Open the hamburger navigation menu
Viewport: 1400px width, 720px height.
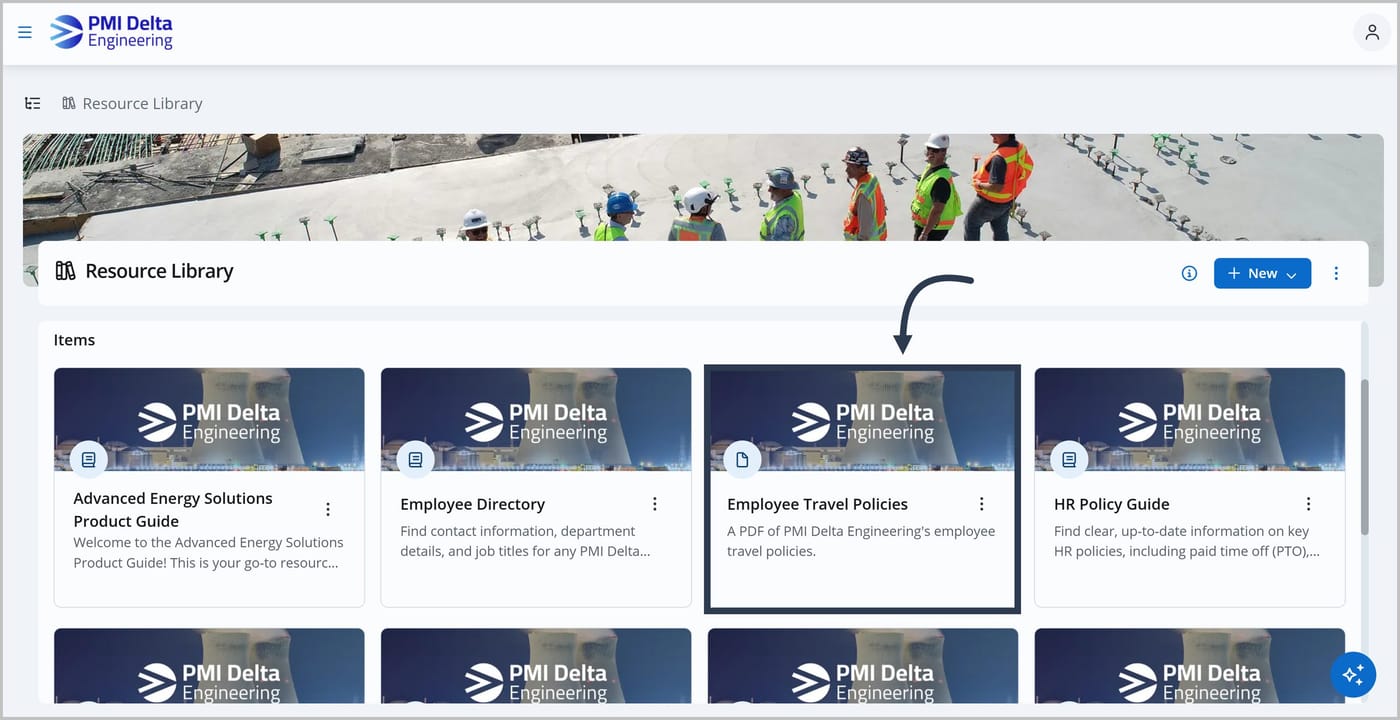pos(25,32)
